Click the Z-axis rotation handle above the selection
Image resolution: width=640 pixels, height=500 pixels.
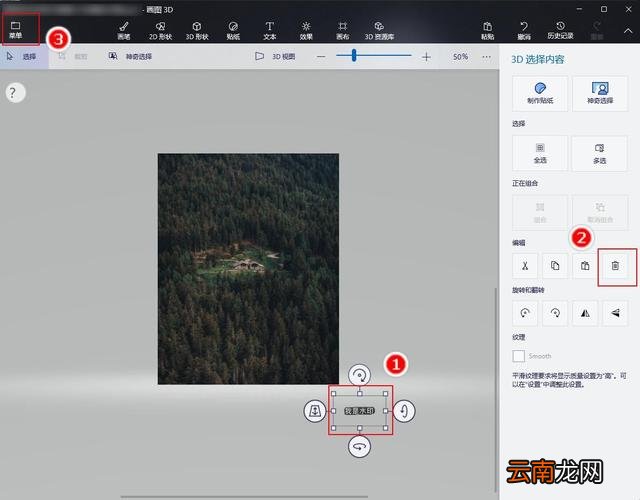tap(360, 375)
